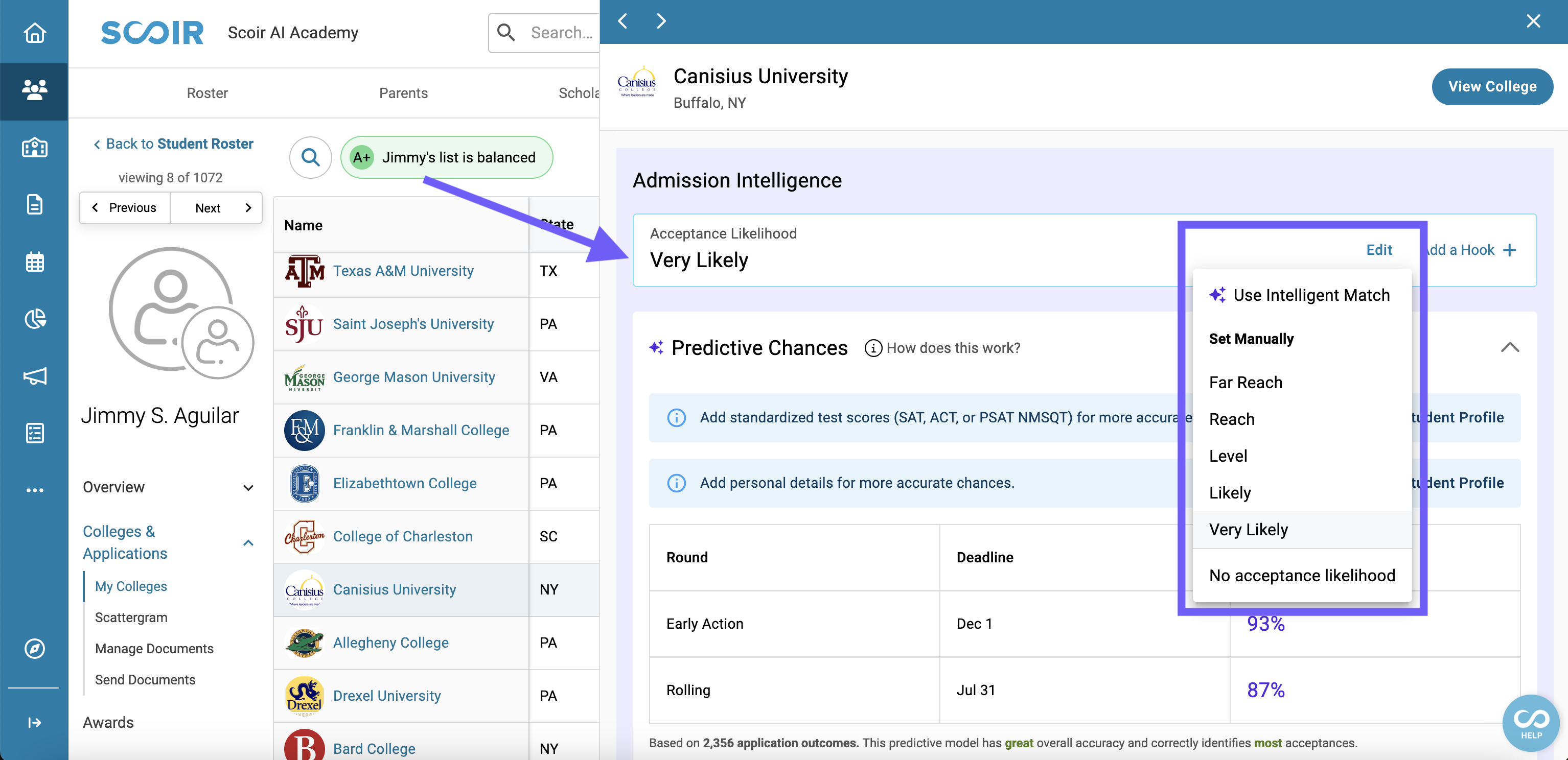Click the View College button
This screenshot has width=1568, height=760.
(x=1492, y=86)
